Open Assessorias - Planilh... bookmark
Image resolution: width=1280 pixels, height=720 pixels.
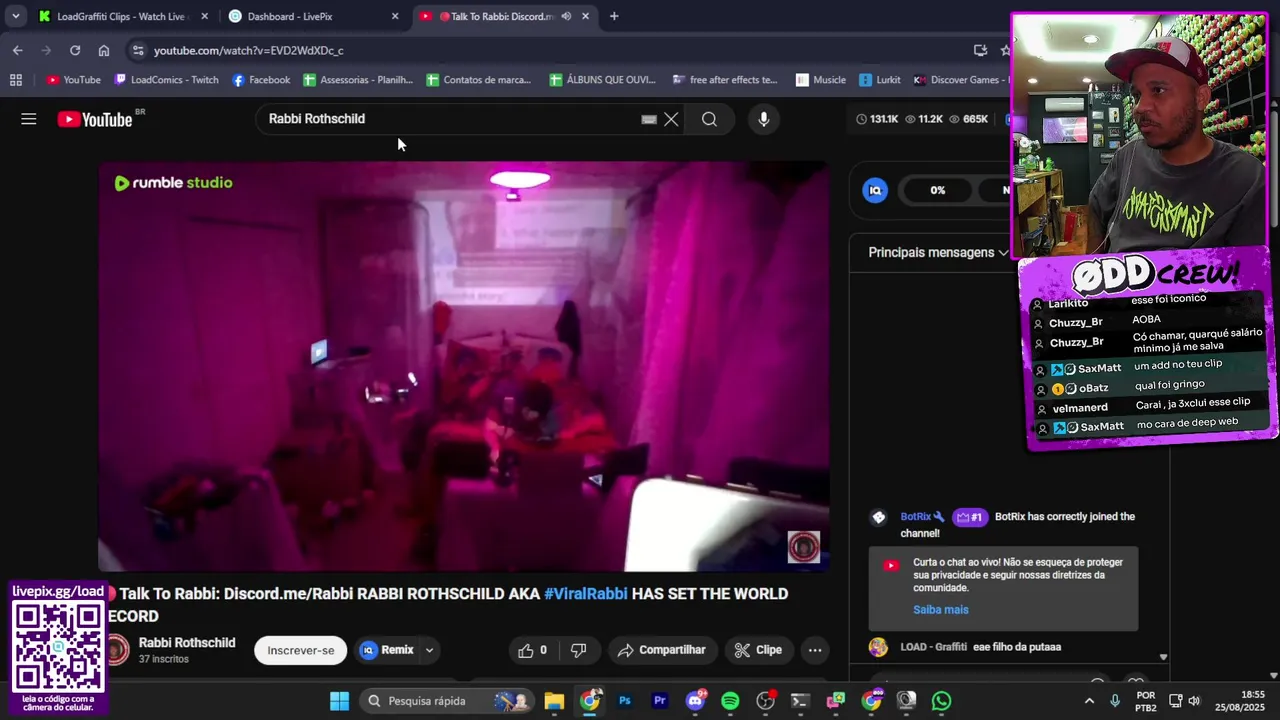coord(358,80)
